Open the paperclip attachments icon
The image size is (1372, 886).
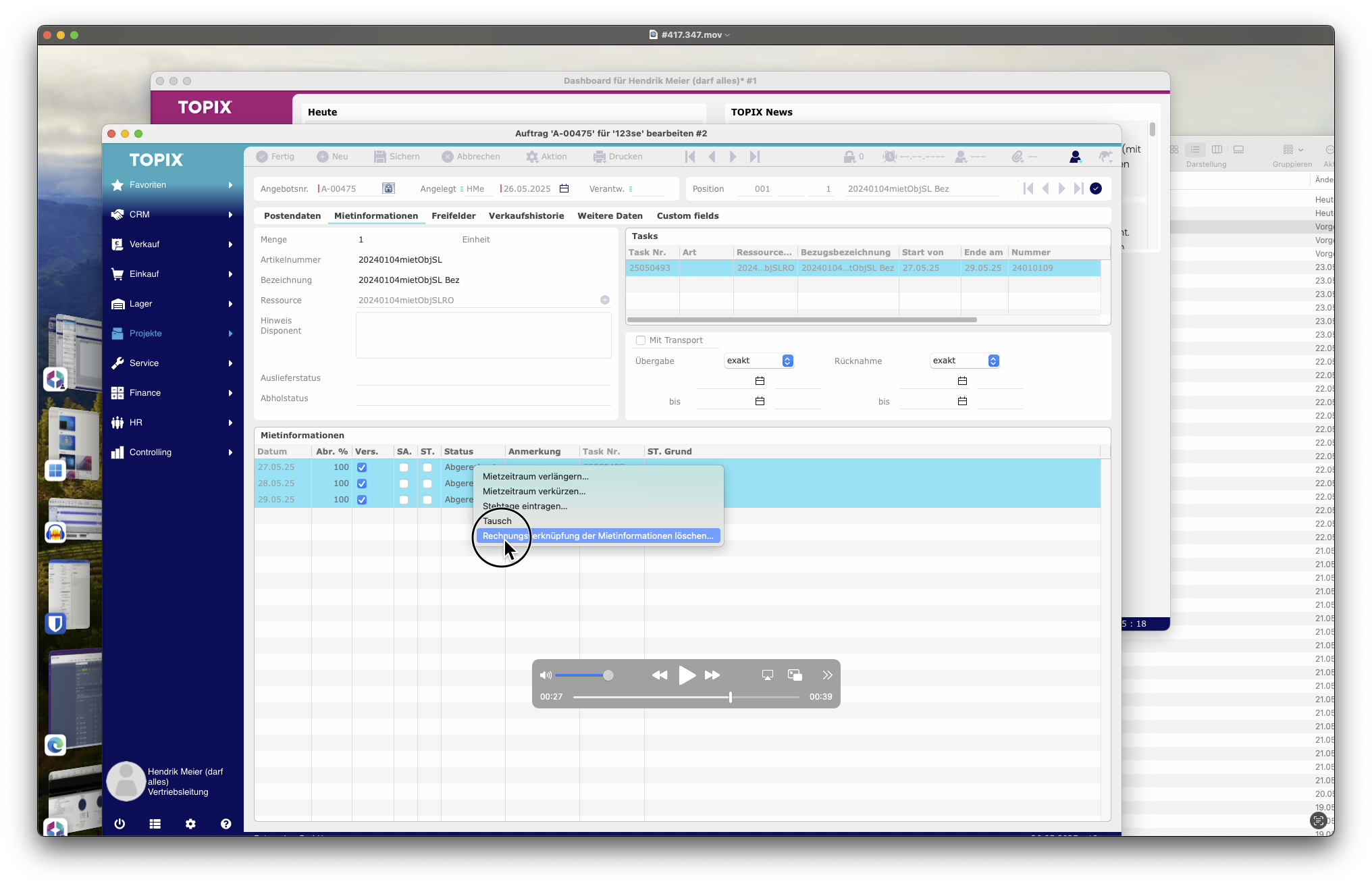(1018, 157)
